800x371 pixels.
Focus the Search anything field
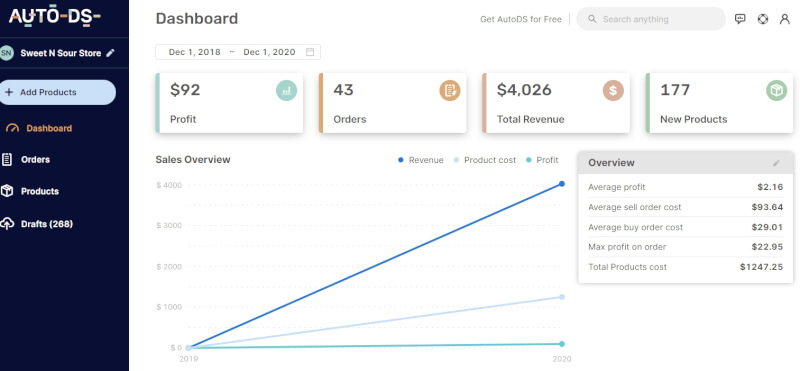click(651, 19)
